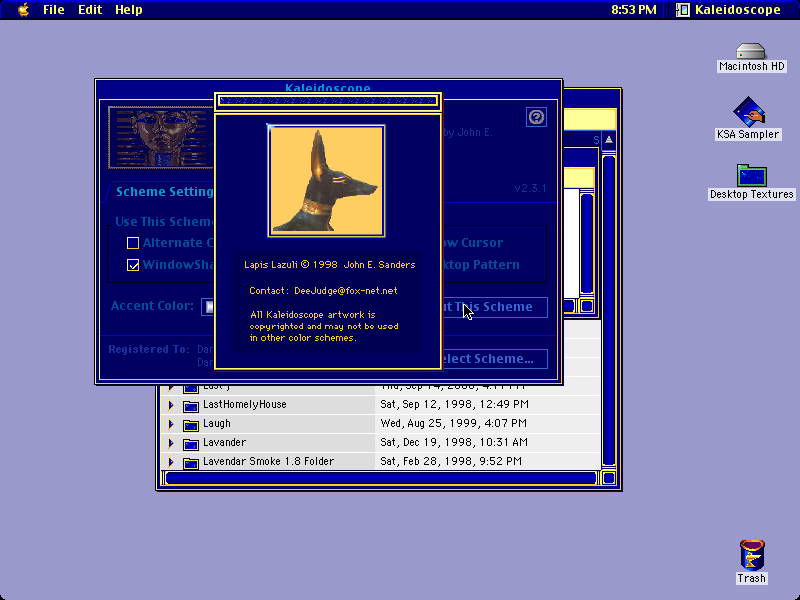Uncheck the WindowShade checkbox
This screenshot has height=600, width=800.
133,265
